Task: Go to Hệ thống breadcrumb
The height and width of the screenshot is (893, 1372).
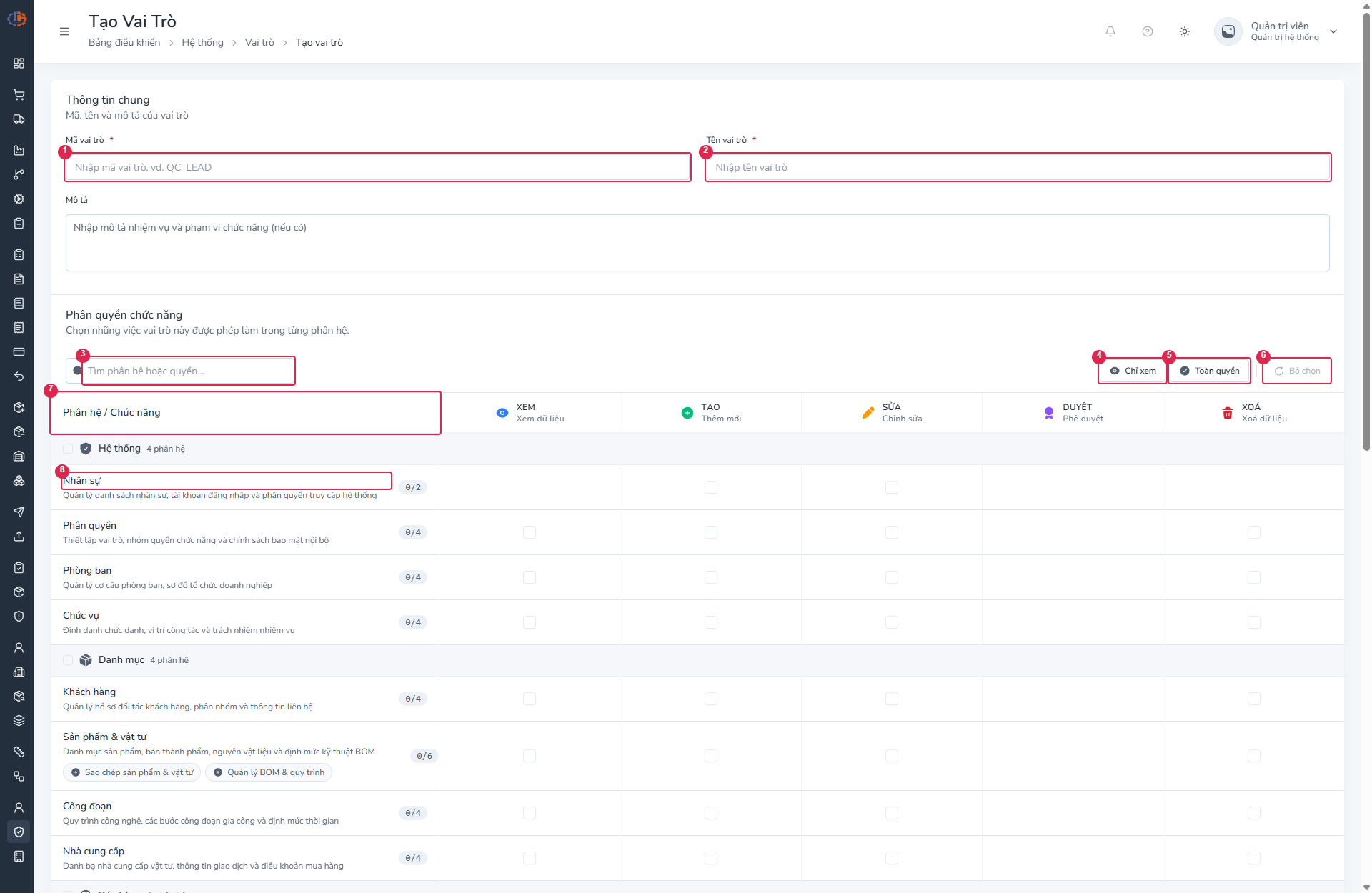Action: 202,42
